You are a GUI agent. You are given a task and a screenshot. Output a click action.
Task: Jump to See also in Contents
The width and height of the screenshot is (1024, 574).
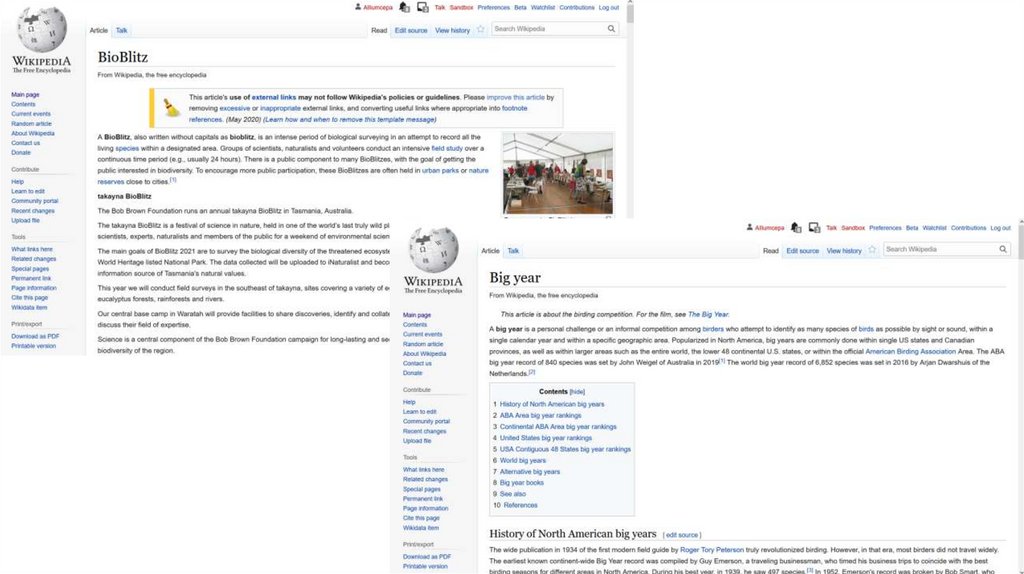[x=513, y=494]
